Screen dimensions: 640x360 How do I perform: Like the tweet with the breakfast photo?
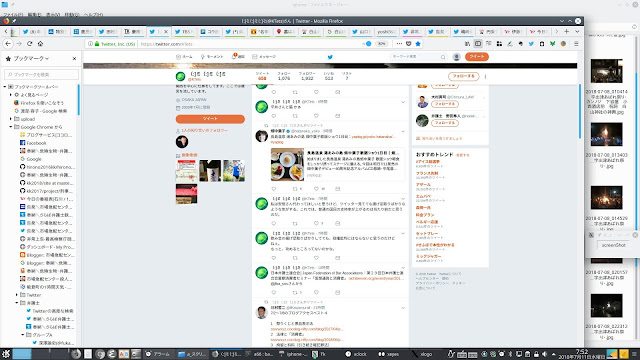click(x=316, y=189)
